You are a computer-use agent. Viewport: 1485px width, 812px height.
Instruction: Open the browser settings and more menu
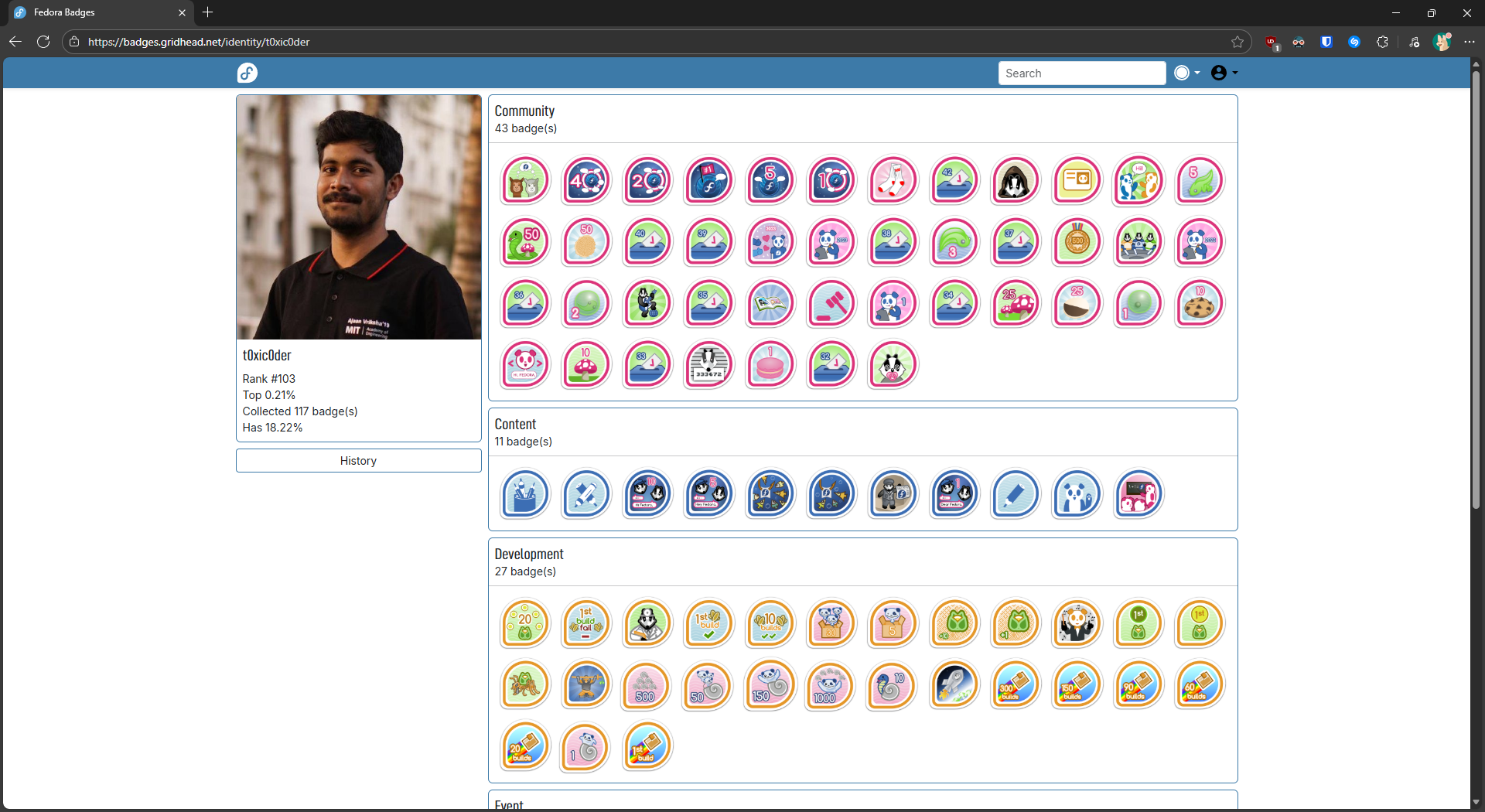click(1470, 43)
